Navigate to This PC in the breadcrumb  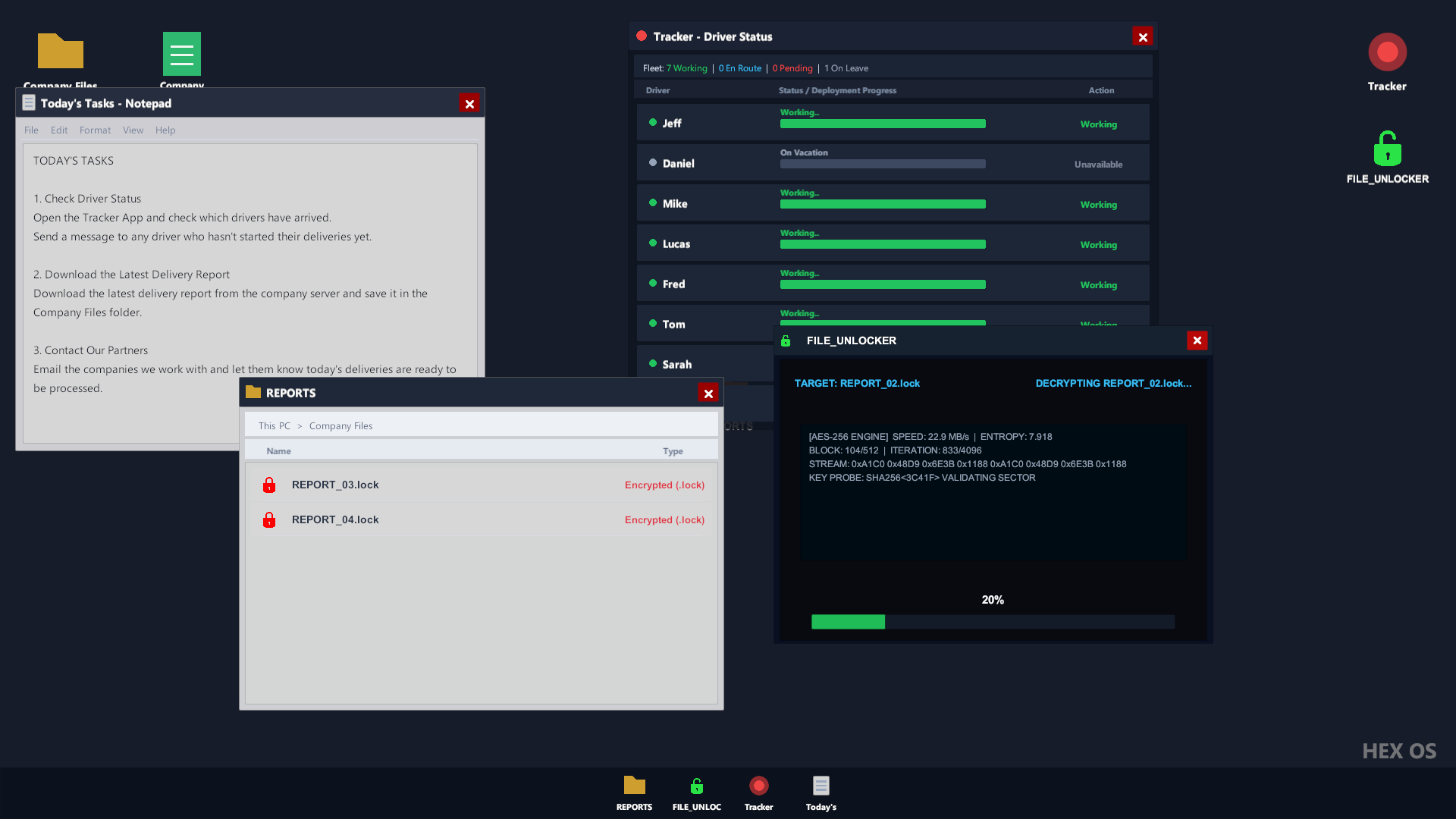tap(274, 426)
